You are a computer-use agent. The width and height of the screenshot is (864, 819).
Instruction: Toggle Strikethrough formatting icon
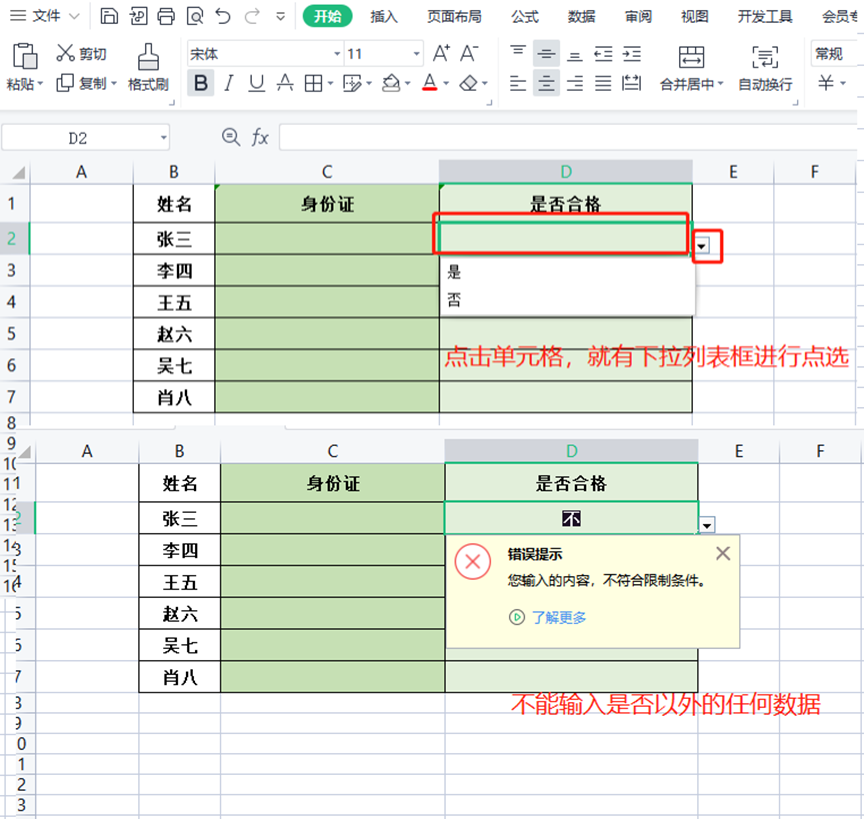click(285, 83)
